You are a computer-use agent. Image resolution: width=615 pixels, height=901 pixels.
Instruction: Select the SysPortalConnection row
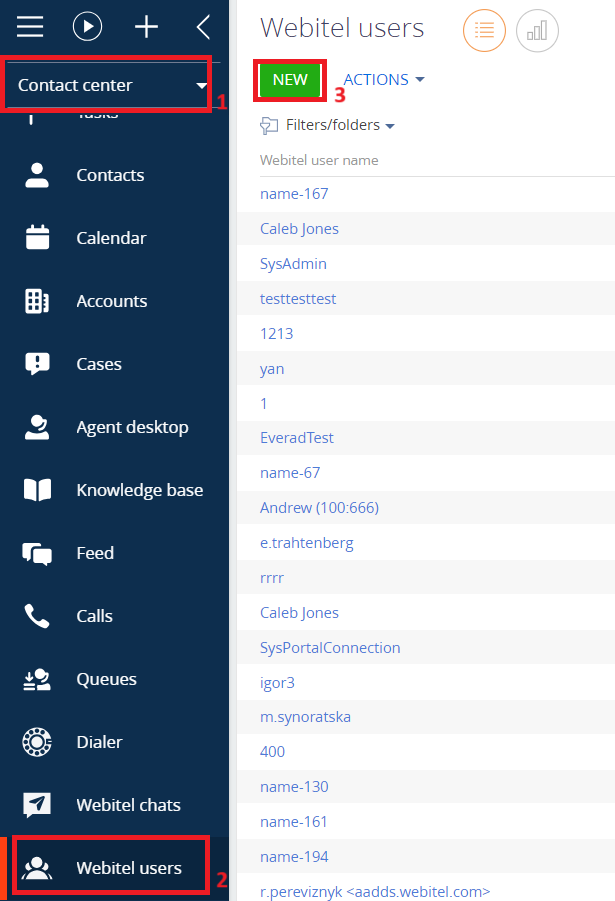tap(426, 648)
